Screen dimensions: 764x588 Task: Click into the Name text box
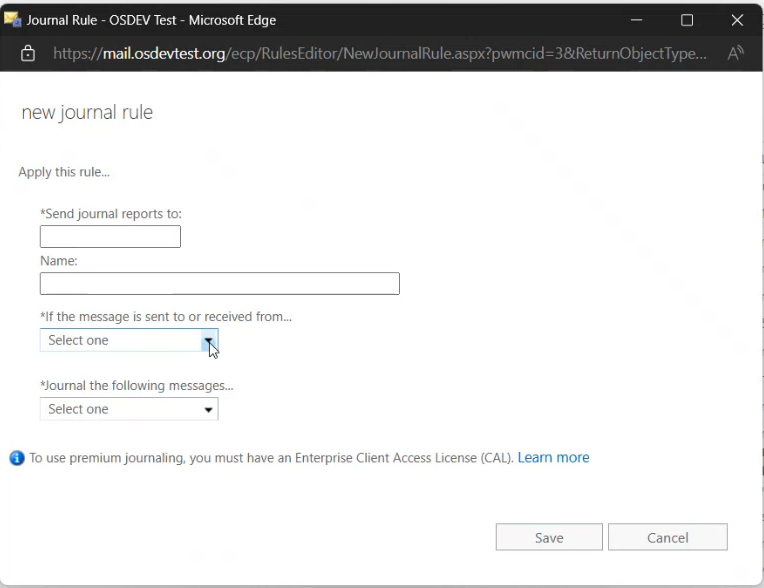pyautogui.click(x=219, y=284)
